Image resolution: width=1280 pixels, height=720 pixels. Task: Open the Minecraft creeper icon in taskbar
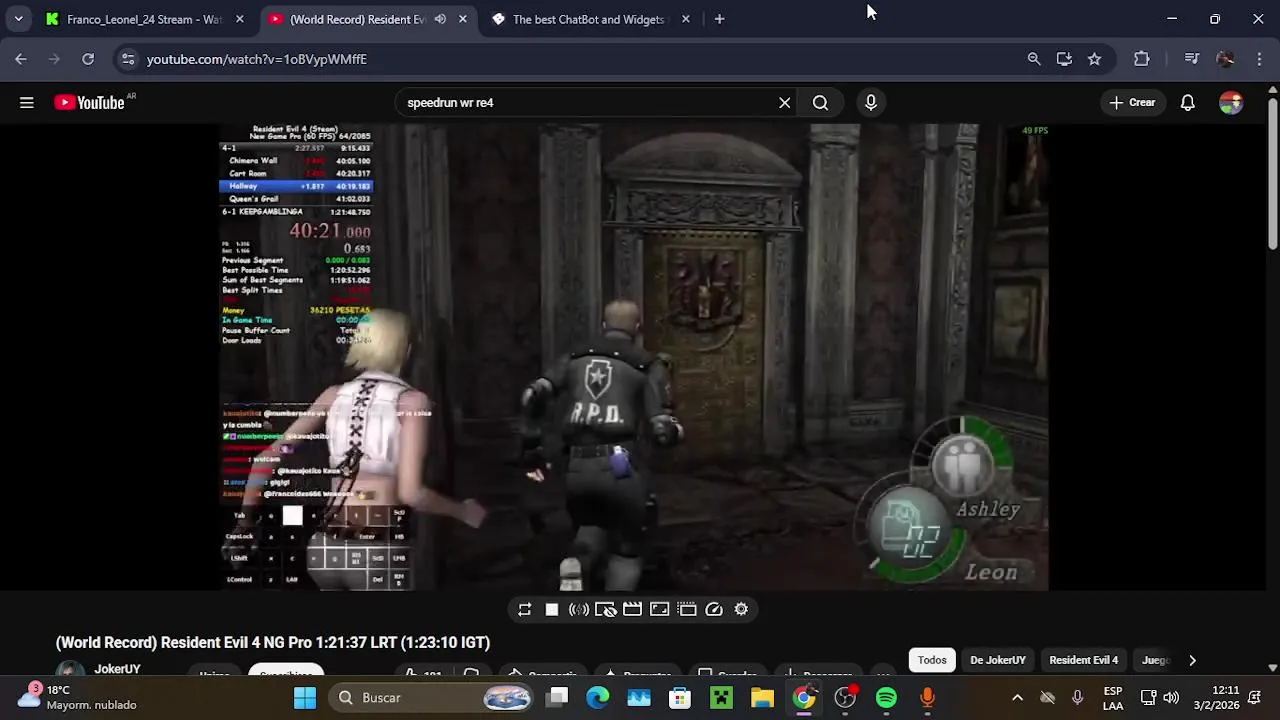click(721, 697)
